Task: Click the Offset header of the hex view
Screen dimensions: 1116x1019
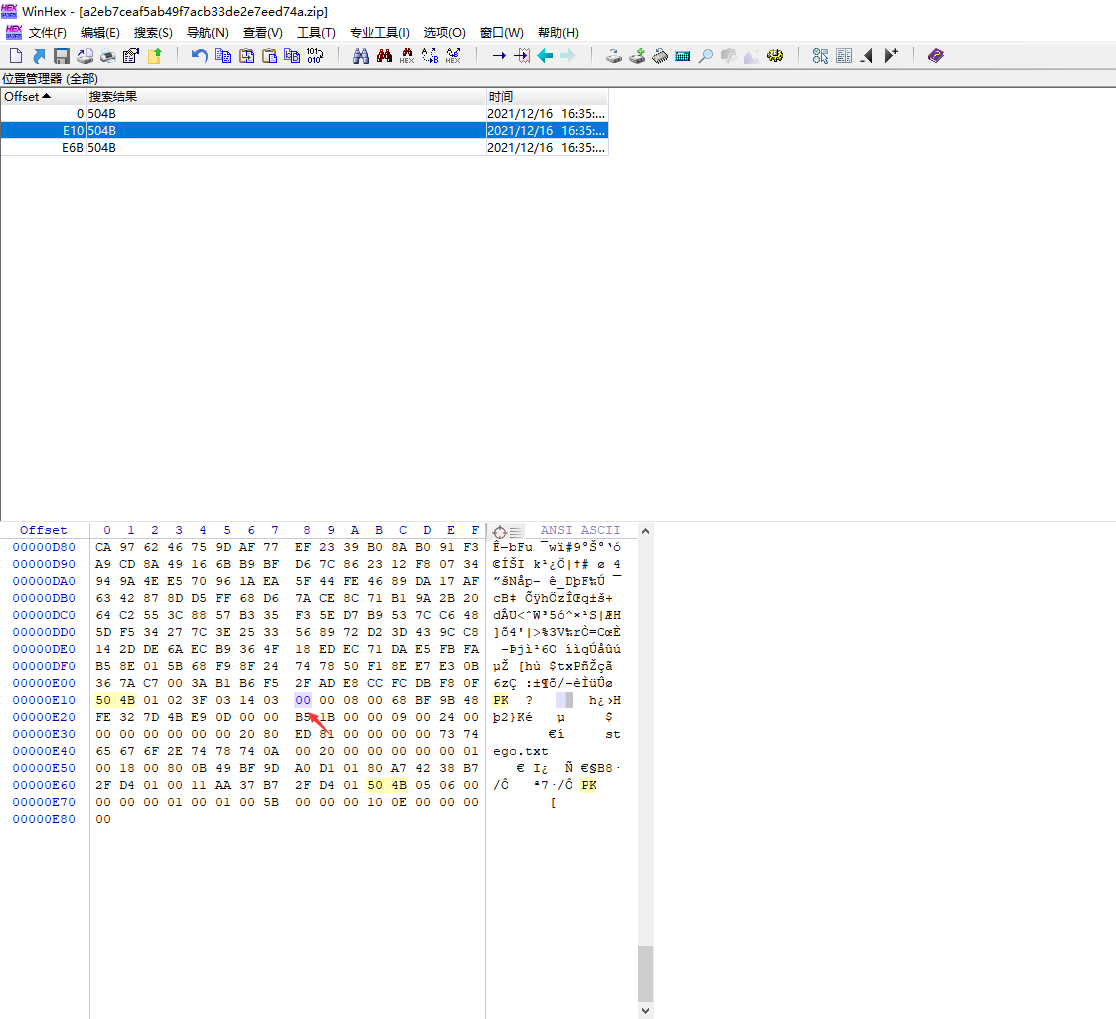Action: tap(43, 530)
